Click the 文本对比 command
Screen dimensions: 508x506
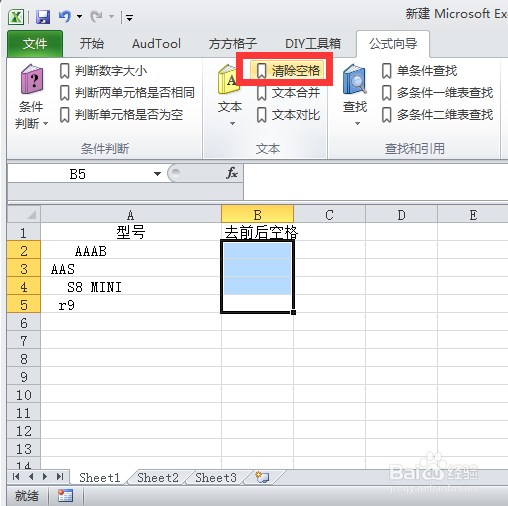pyautogui.click(x=288, y=115)
